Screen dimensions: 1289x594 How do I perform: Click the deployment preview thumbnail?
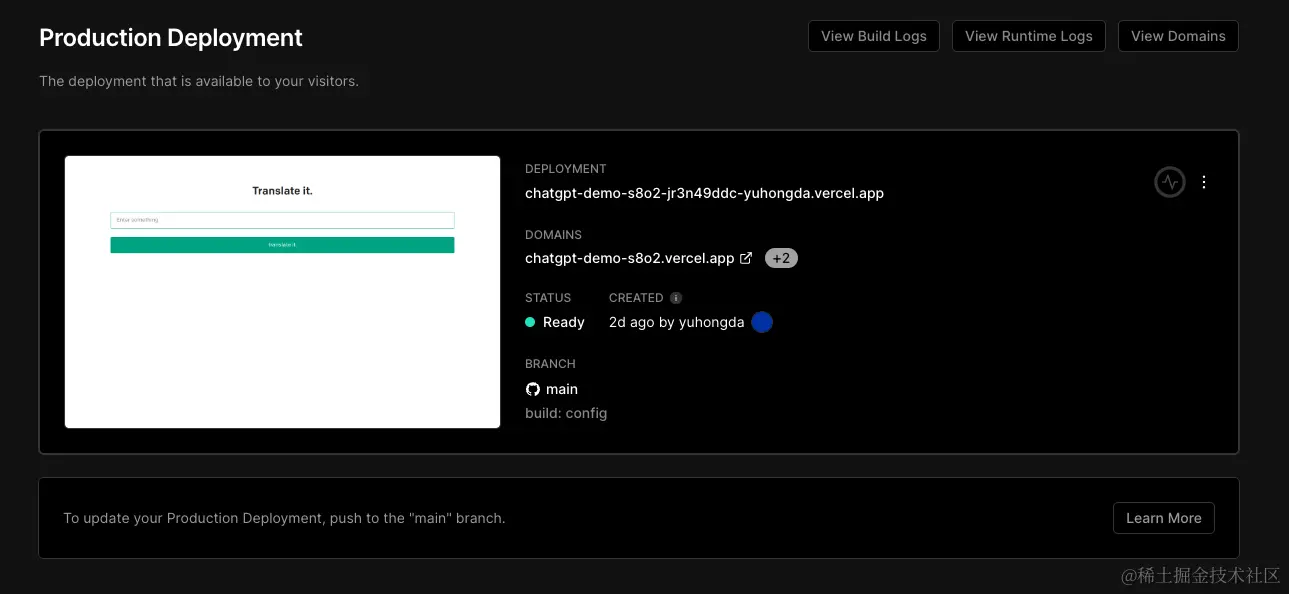point(282,292)
